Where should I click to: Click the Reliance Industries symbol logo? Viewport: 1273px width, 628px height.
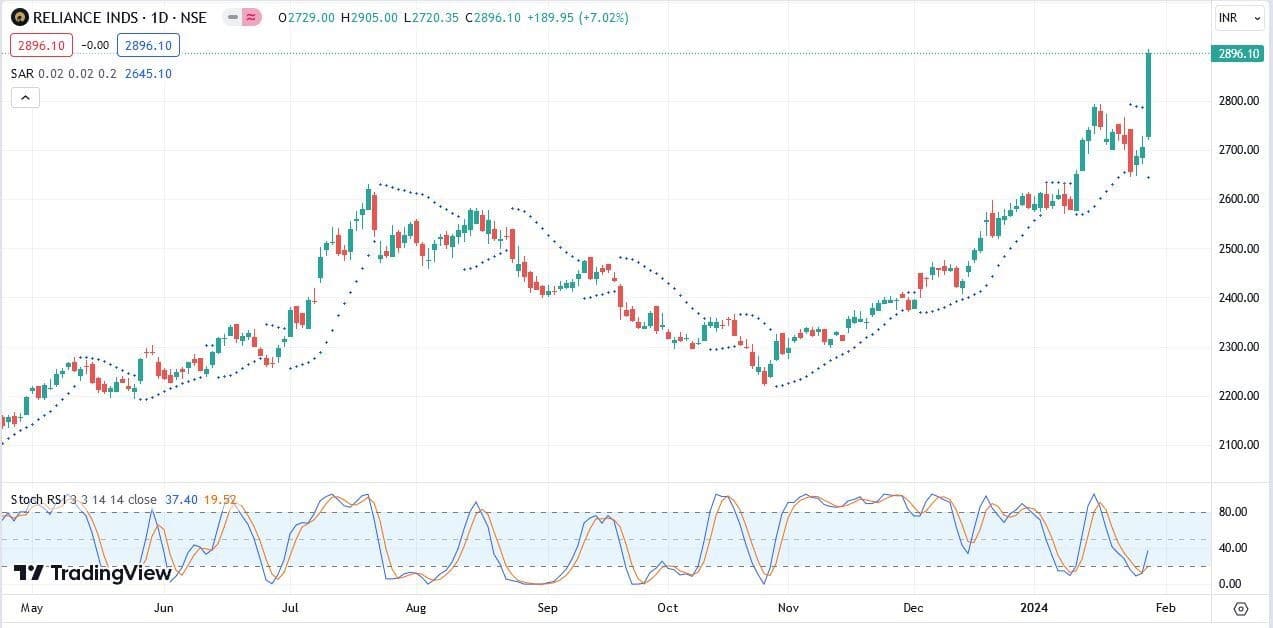(20, 18)
